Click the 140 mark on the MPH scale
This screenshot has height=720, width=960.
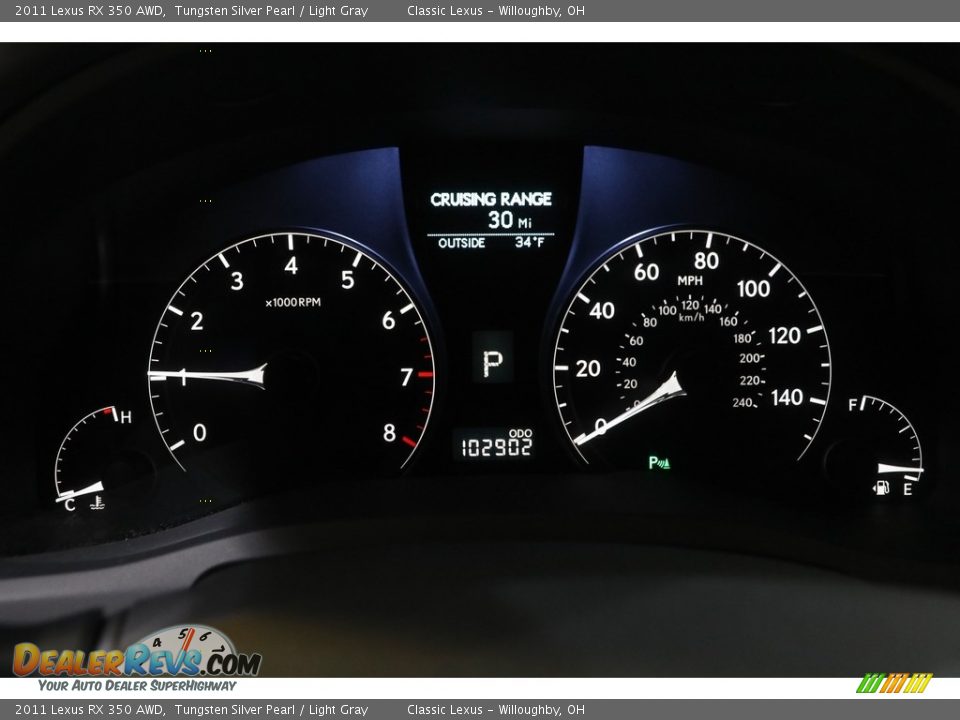coord(787,398)
